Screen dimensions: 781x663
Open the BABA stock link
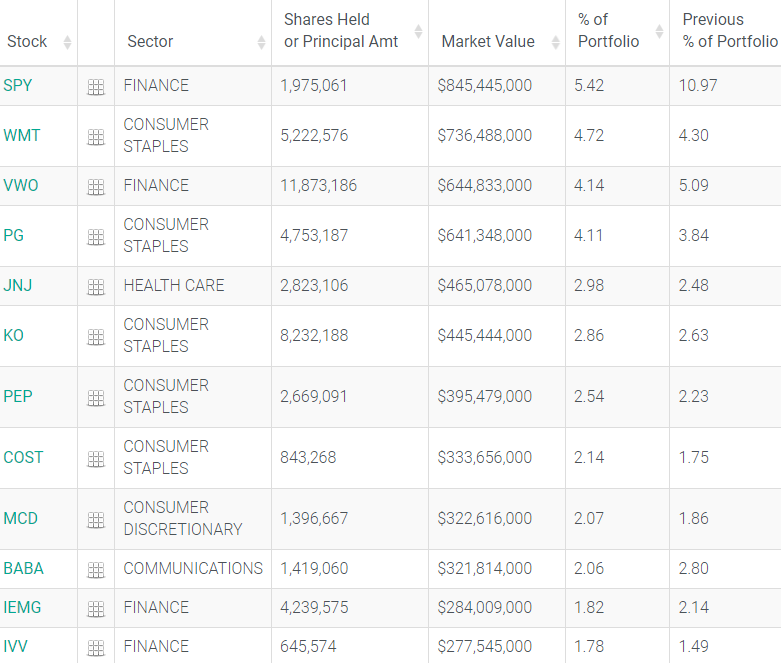click(x=23, y=568)
